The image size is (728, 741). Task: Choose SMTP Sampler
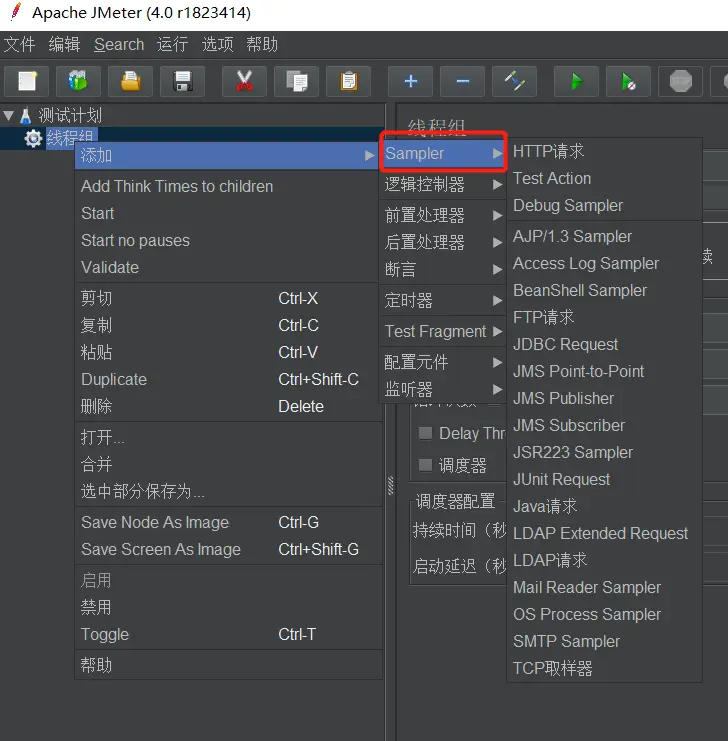pos(604,641)
